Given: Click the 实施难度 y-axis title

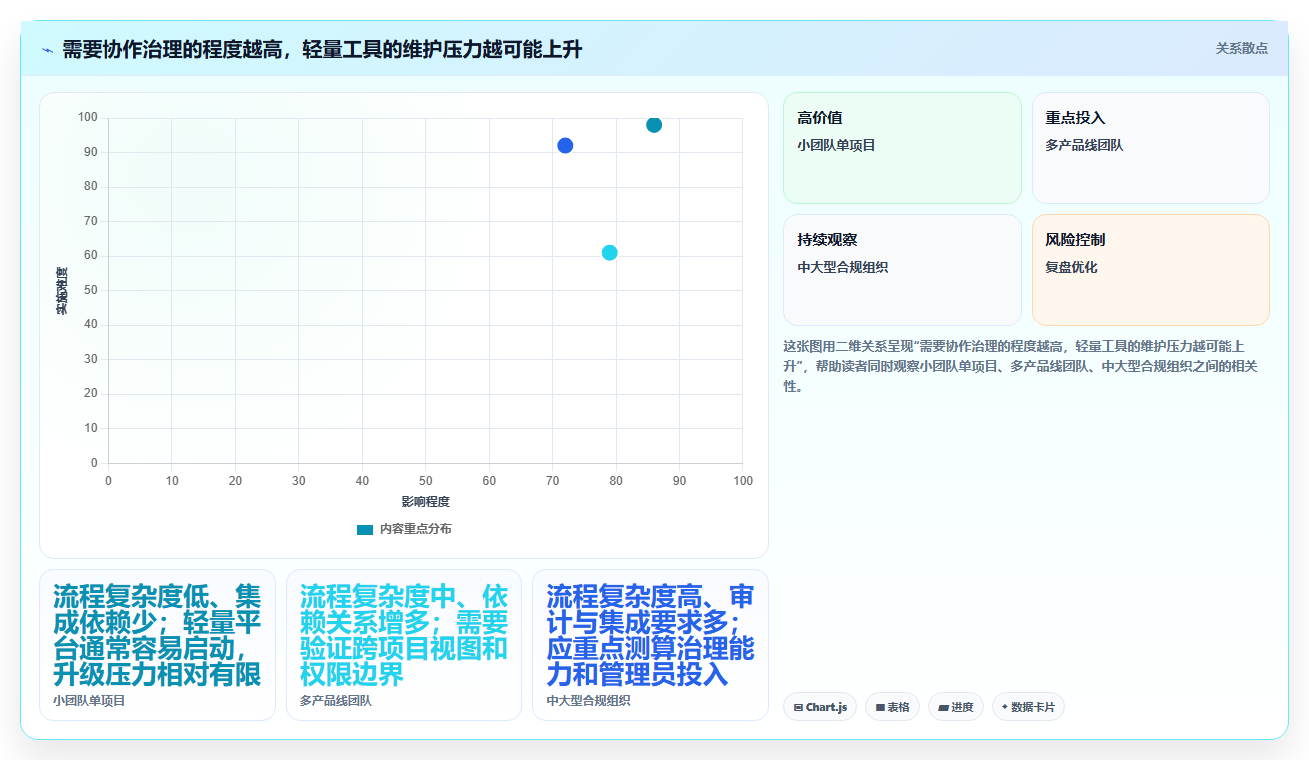Looking at the screenshot, I should coord(61,291).
